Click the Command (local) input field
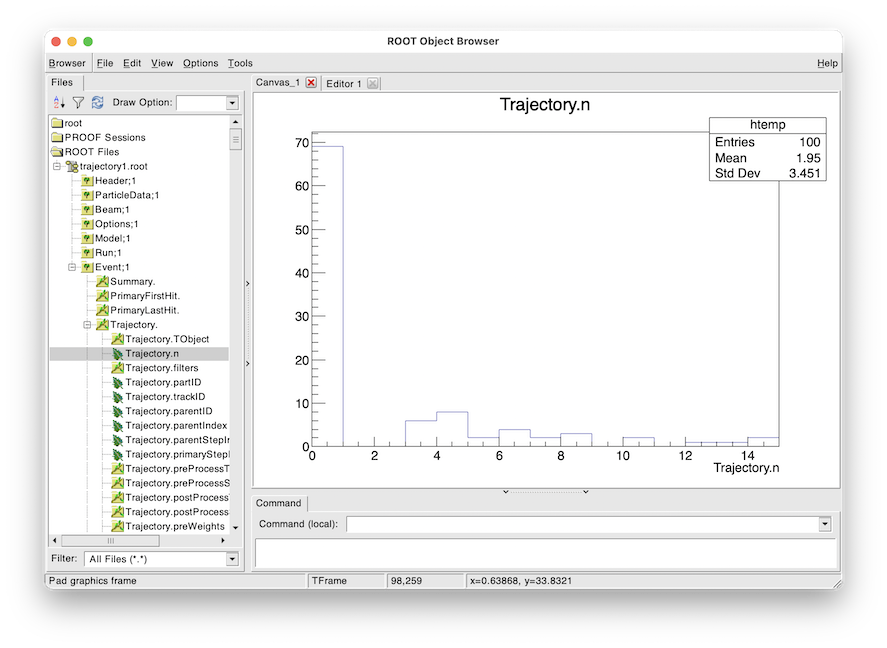Viewport: 887px width, 648px height. click(583, 524)
